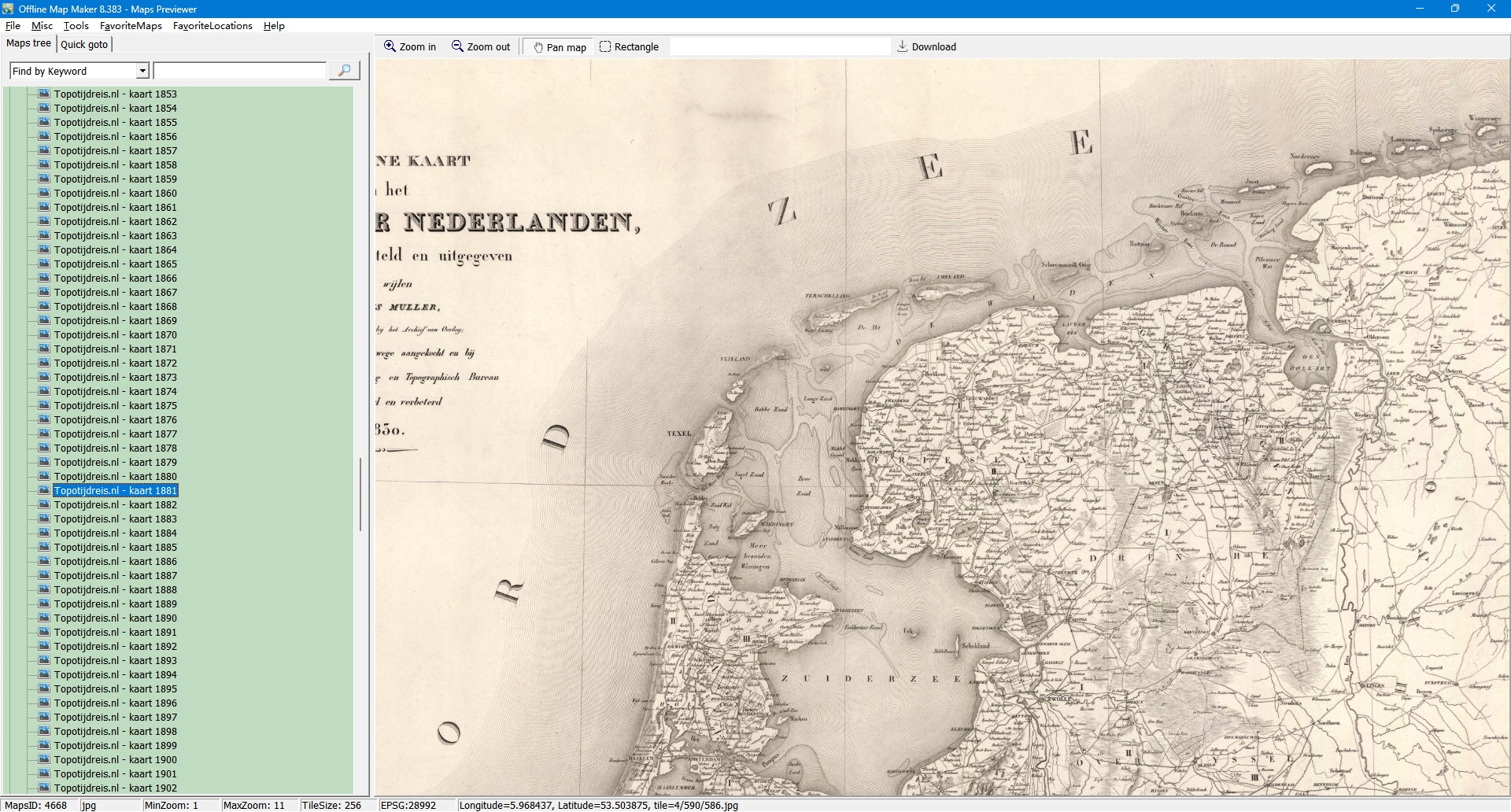Select Topotijdreis.nl - kaart 1875 entry
This screenshot has height=812, width=1511.
115,405
